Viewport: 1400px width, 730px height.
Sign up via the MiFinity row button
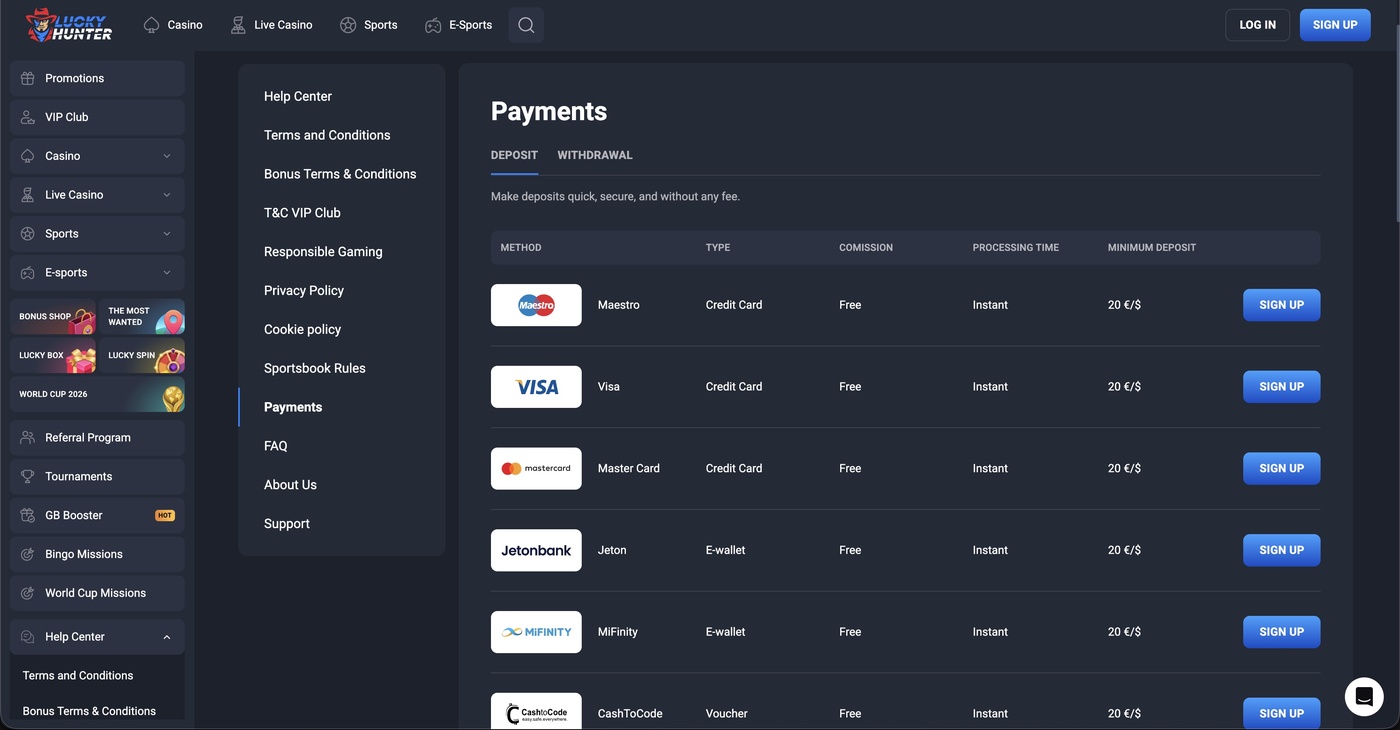click(1281, 632)
